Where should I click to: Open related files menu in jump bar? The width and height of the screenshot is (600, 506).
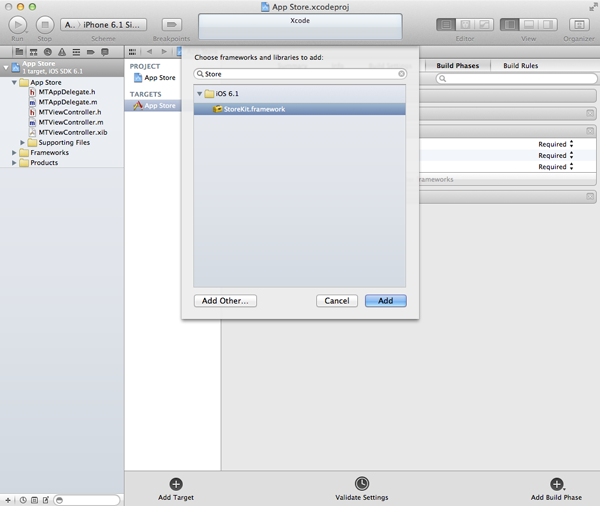pyautogui.click(x=132, y=52)
